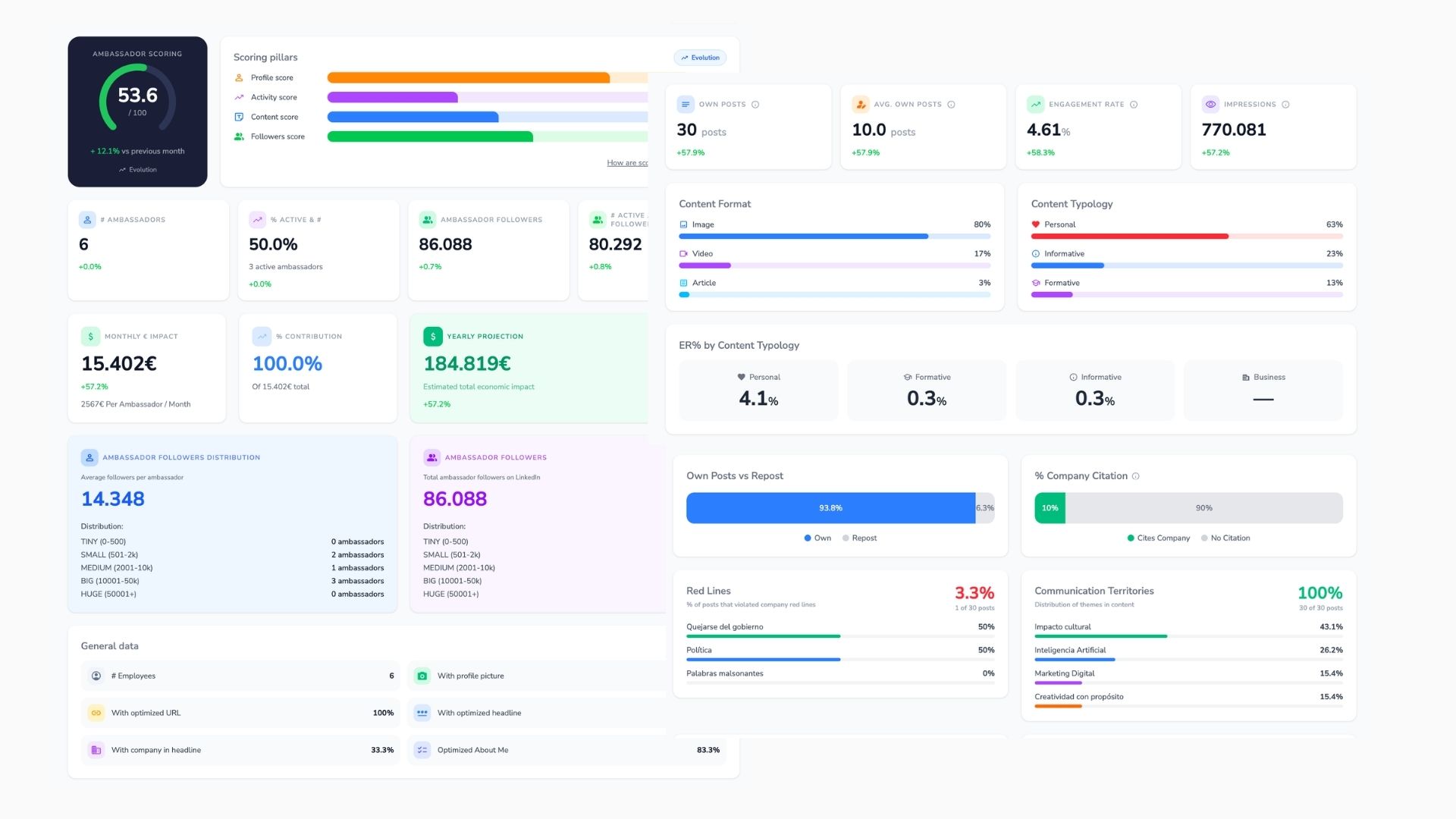Click the Profile score person icon

239,78
